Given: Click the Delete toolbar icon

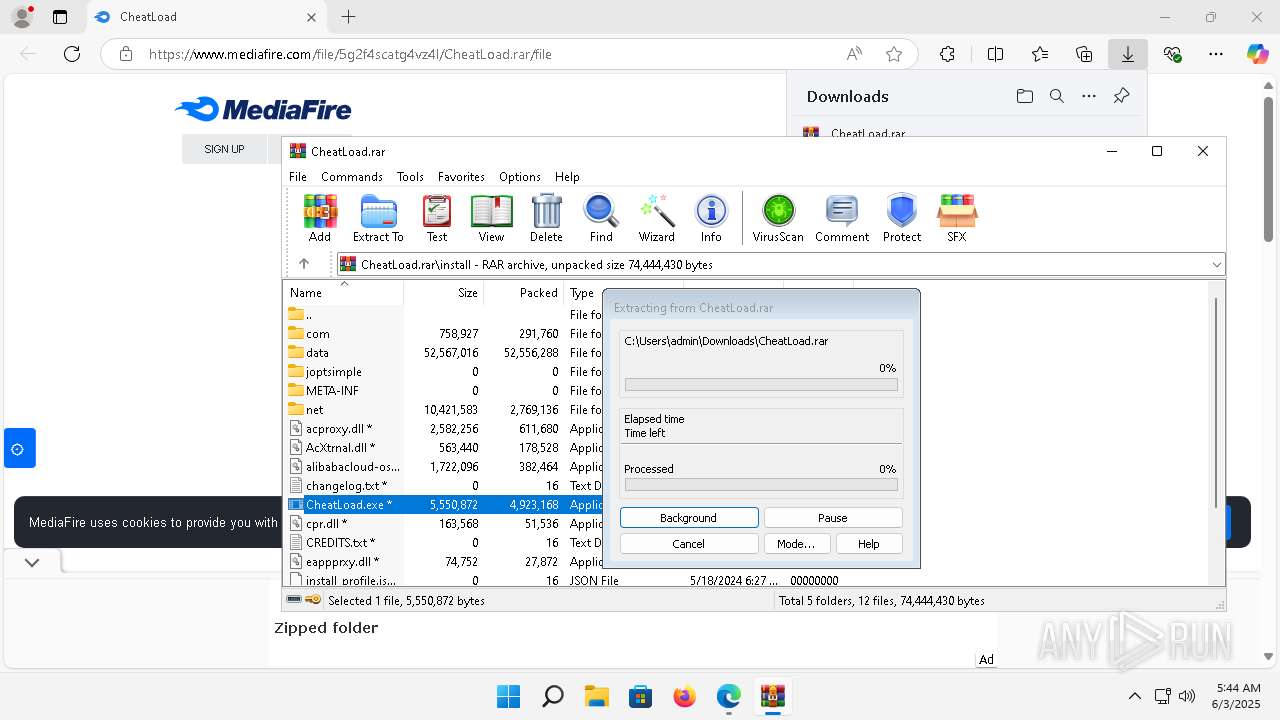Looking at the screenshot, I should tap(546, 218).
